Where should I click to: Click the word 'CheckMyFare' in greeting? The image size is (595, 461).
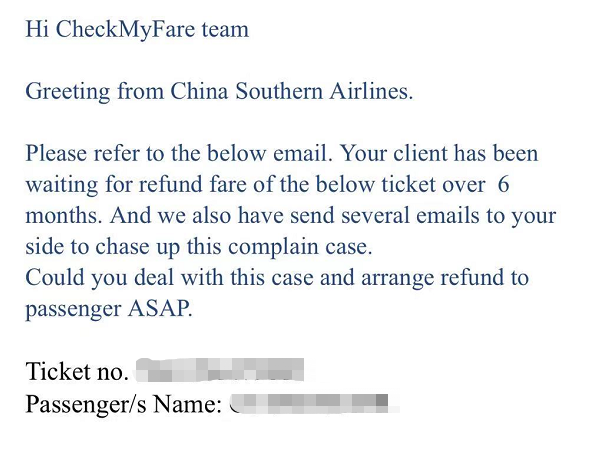(125, 29)
